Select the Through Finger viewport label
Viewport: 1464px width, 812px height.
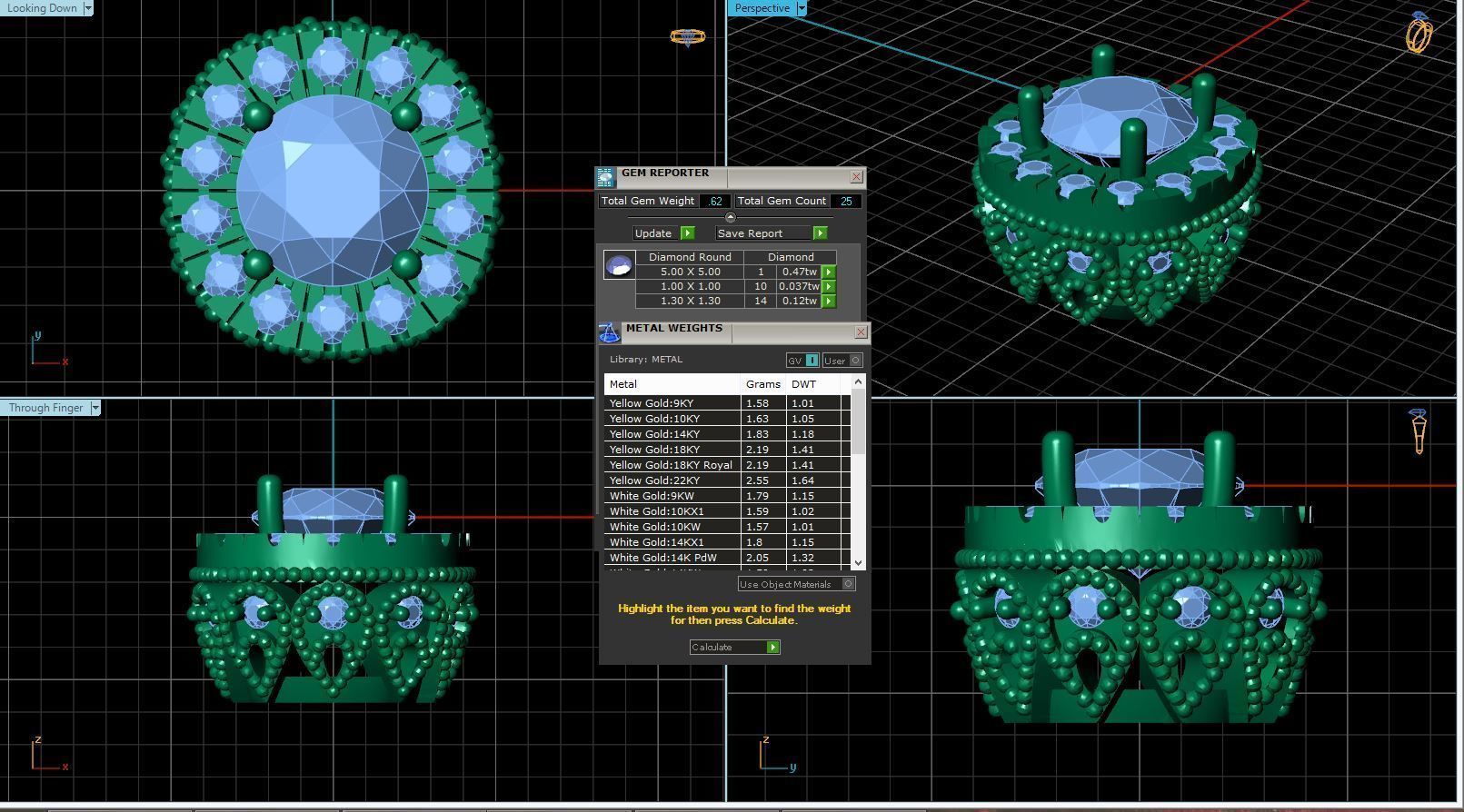tap(45, 408)
